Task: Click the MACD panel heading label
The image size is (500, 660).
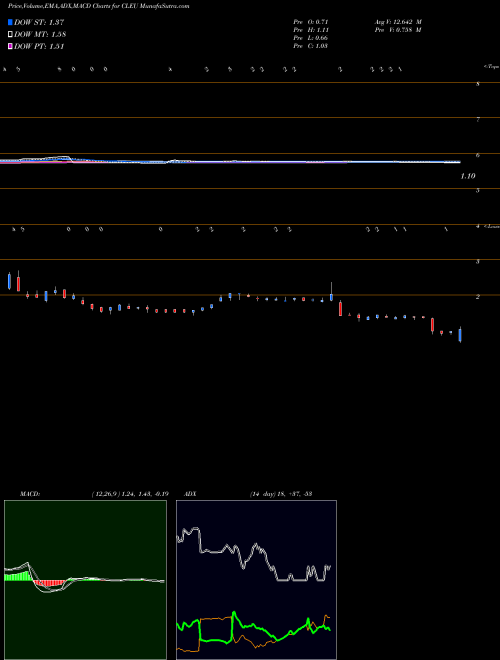Action: pyautogui.click(x=29, y=494)
